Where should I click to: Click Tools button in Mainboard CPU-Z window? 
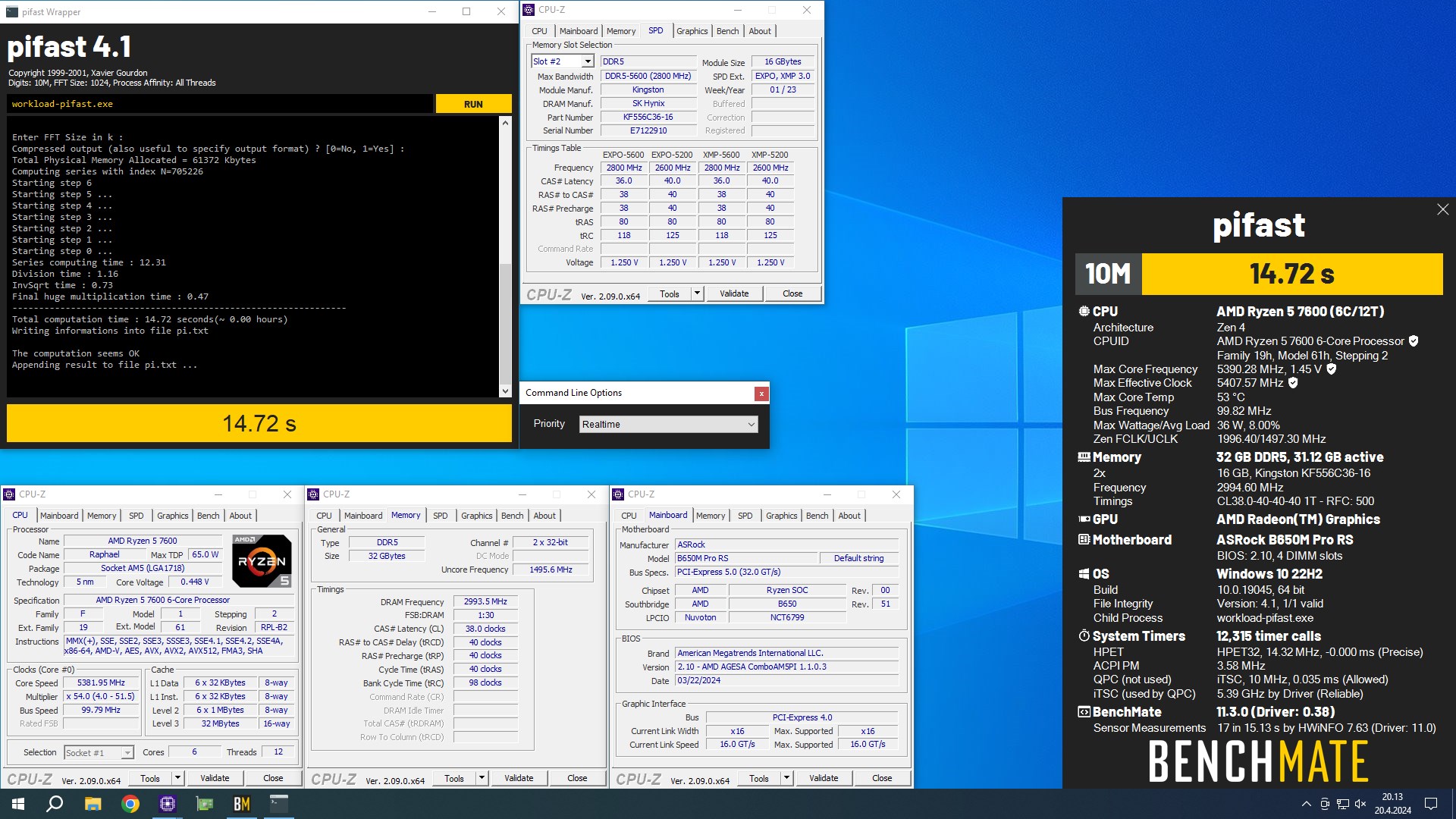pyautogui.click(x=759, y=778)
